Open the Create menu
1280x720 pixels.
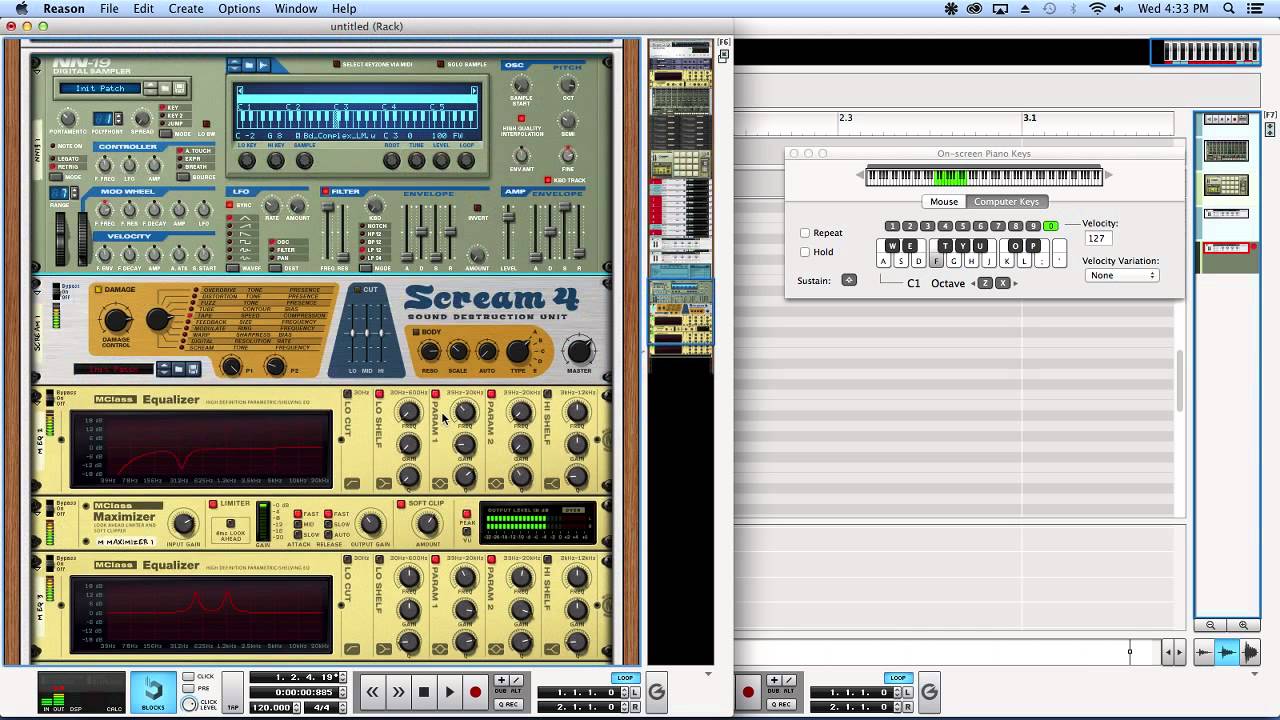coord(186,9)
